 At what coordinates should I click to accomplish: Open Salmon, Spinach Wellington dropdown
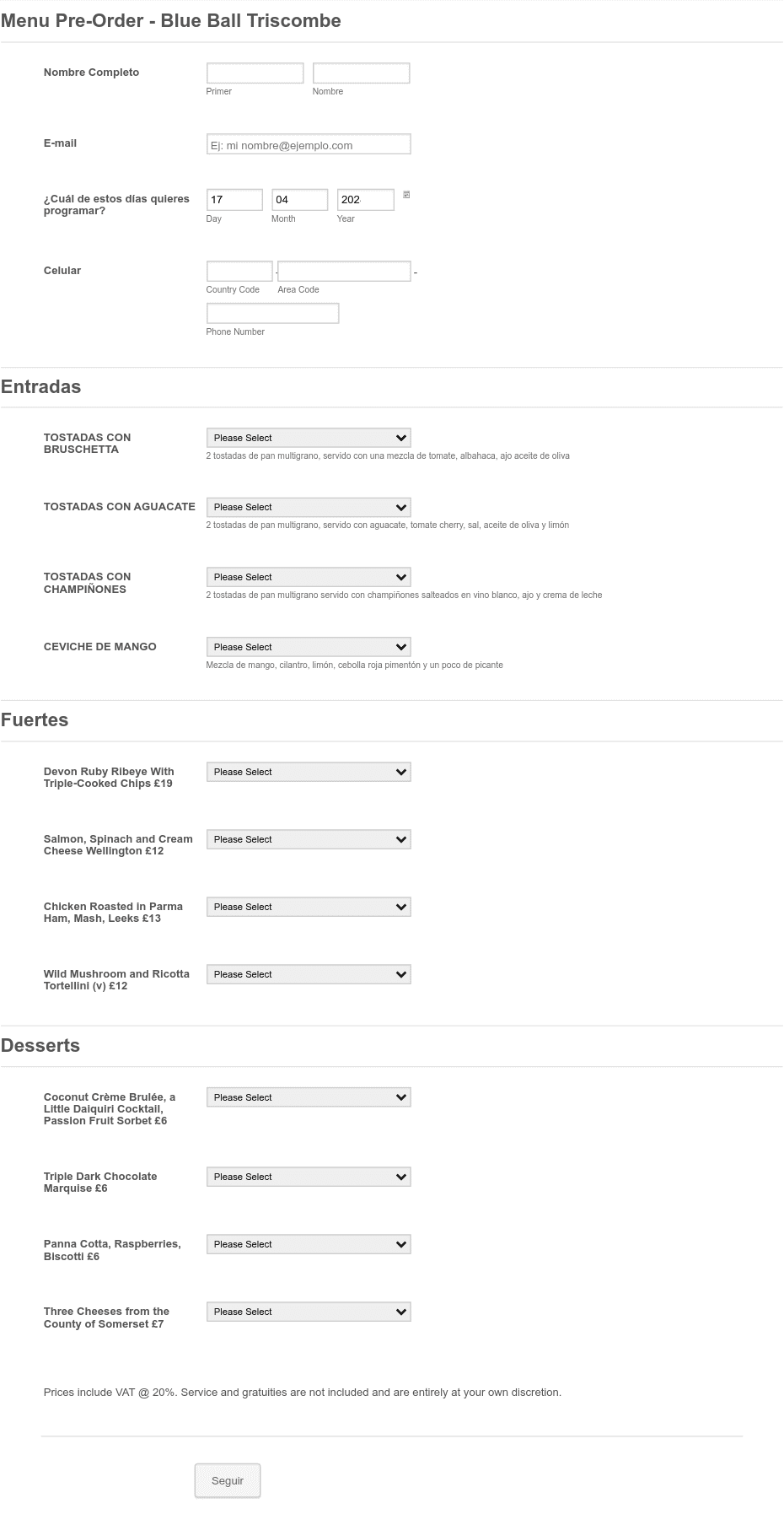(309, 839)
